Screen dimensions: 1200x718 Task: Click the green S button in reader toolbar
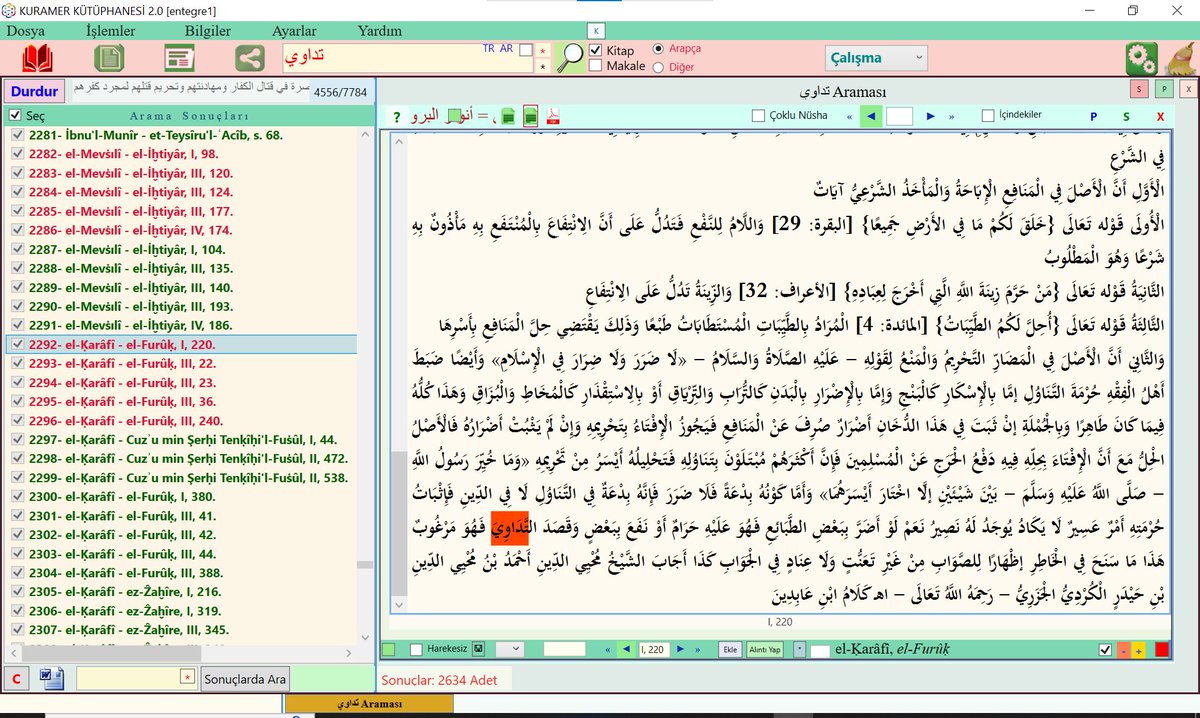pyautogui.click(x=1126, y=116)
